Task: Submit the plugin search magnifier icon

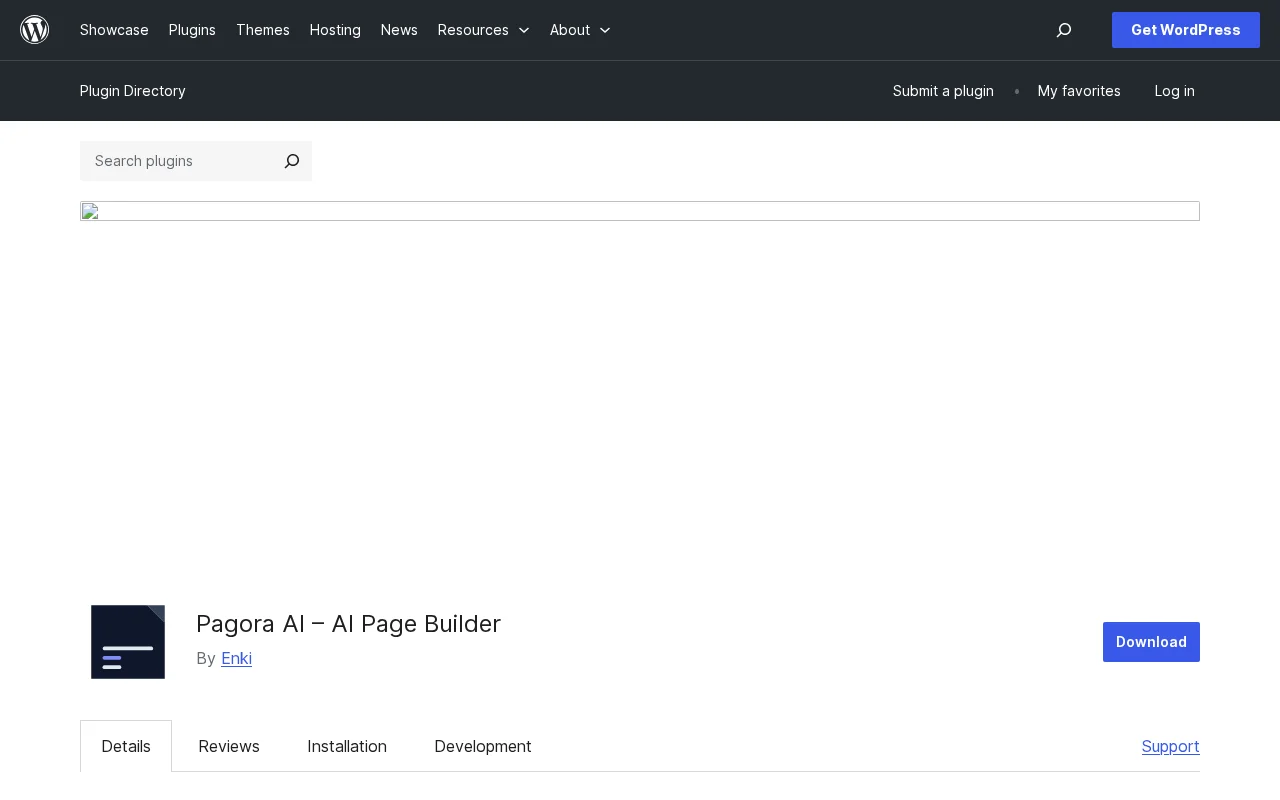Action: 292,161
